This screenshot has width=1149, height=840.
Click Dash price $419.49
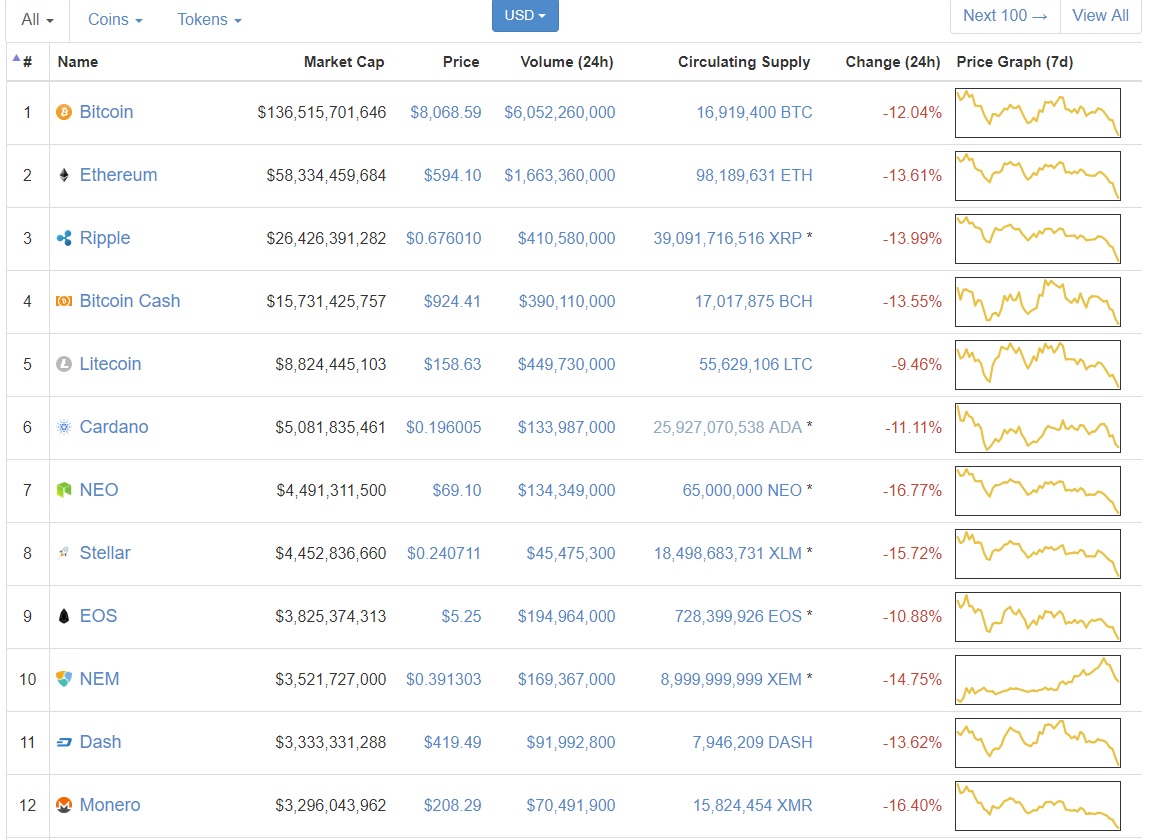pyautogui.click(x=452, y=743)
